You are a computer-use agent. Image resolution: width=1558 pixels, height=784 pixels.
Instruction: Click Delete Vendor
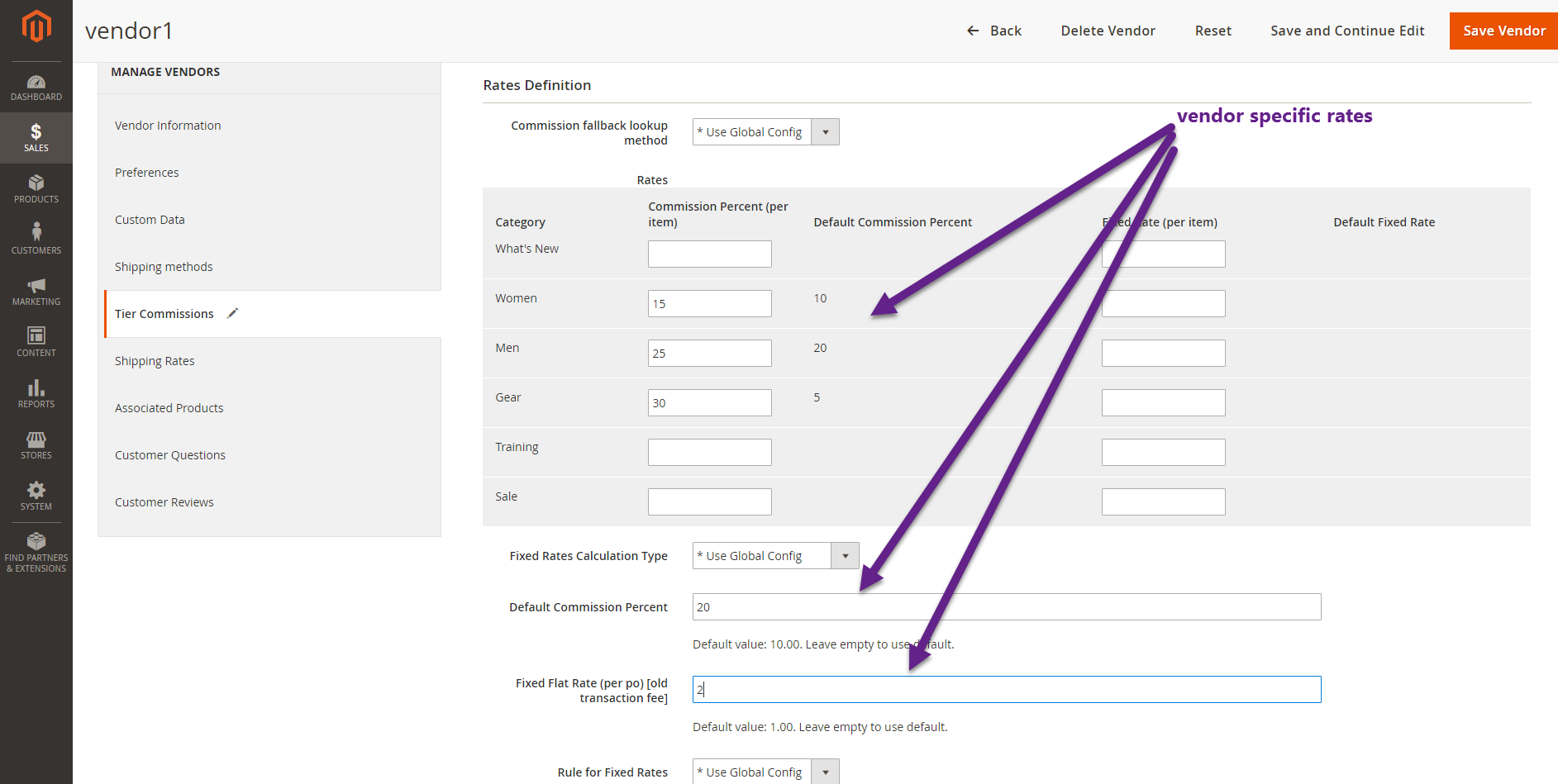click(1108, 31)
